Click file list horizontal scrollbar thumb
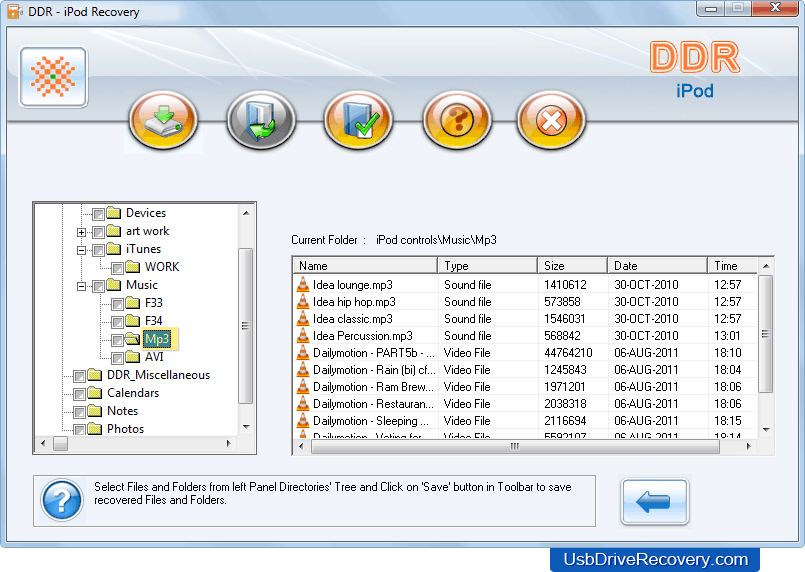 pyautogui.click(x=515, y=446)
